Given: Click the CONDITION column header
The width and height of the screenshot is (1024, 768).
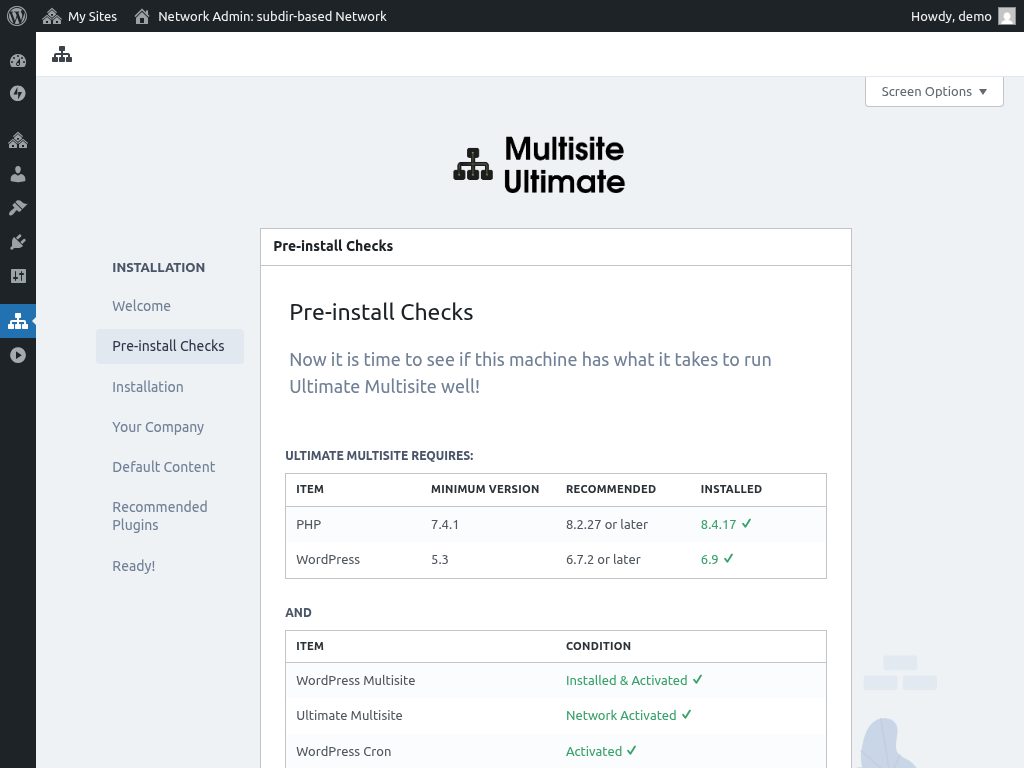Looking at the screenshot, I should pos(598,646).
